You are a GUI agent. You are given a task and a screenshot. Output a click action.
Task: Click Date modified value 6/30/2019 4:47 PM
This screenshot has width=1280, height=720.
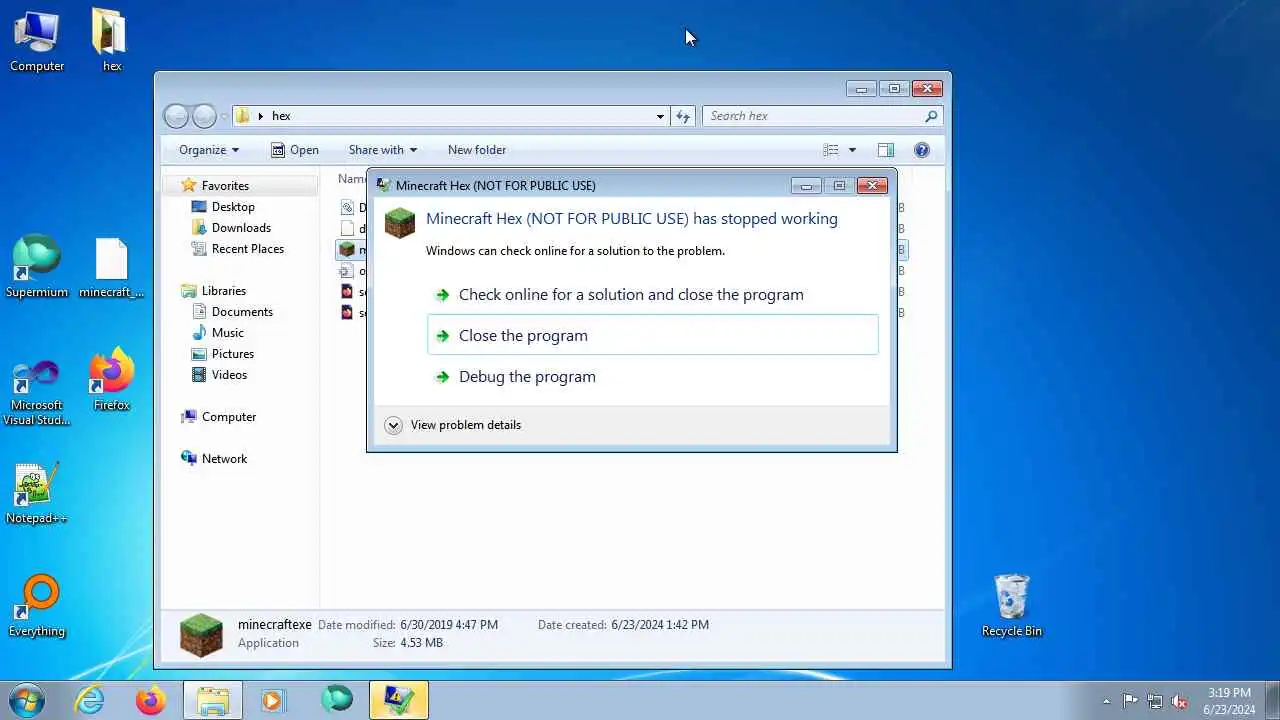449,624
